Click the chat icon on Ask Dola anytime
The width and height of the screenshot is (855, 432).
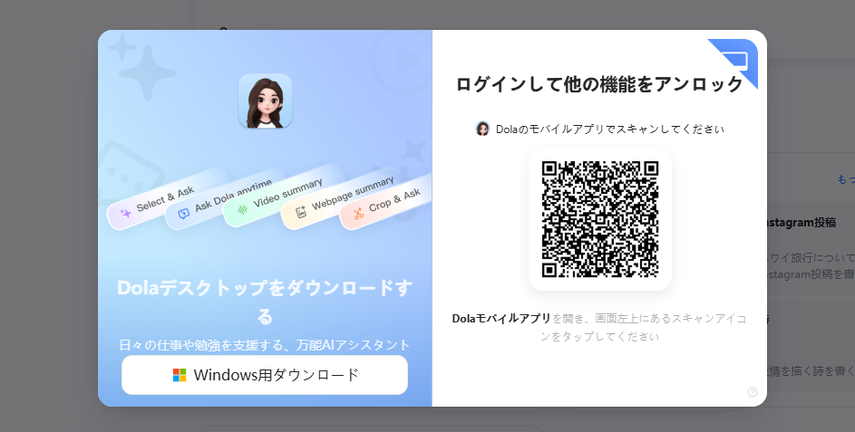pyautogui.click(x=184, y=214)
